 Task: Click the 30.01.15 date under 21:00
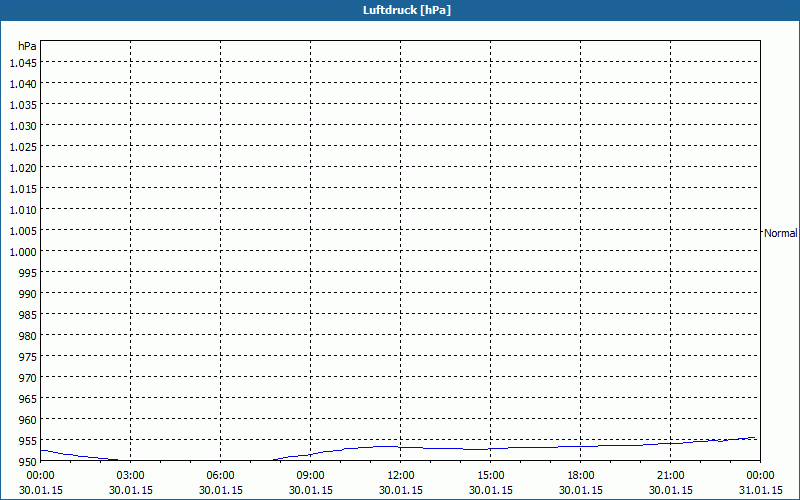670,490
